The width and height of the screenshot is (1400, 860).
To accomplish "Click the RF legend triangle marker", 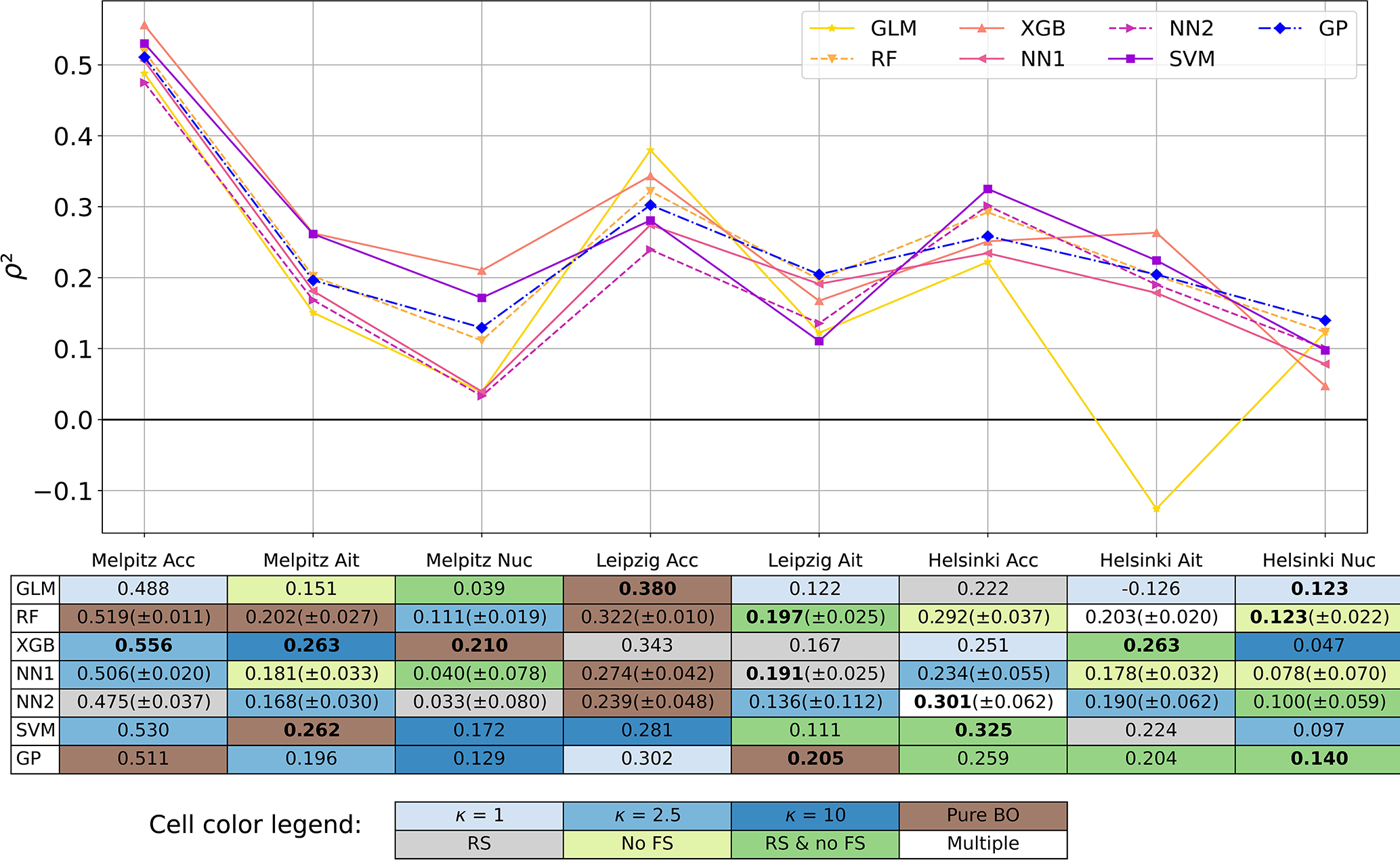I will click(832, 60).
